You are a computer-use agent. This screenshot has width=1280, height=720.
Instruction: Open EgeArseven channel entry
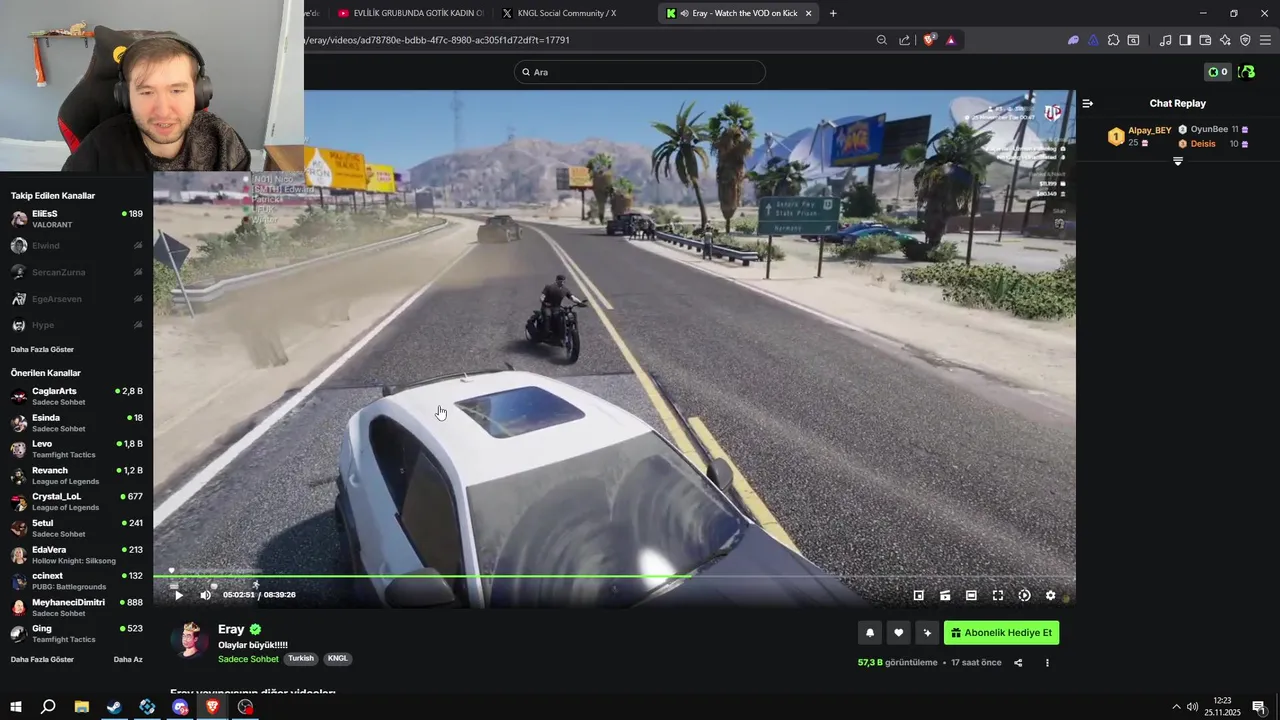(x=76, y=298)
